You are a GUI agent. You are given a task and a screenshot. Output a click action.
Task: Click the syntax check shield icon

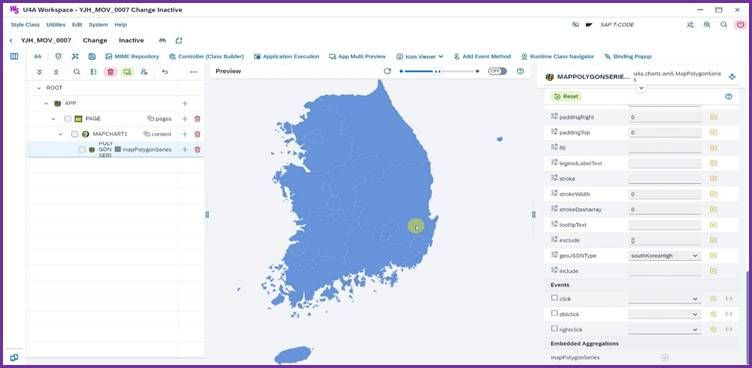click(x=58, y=56)
